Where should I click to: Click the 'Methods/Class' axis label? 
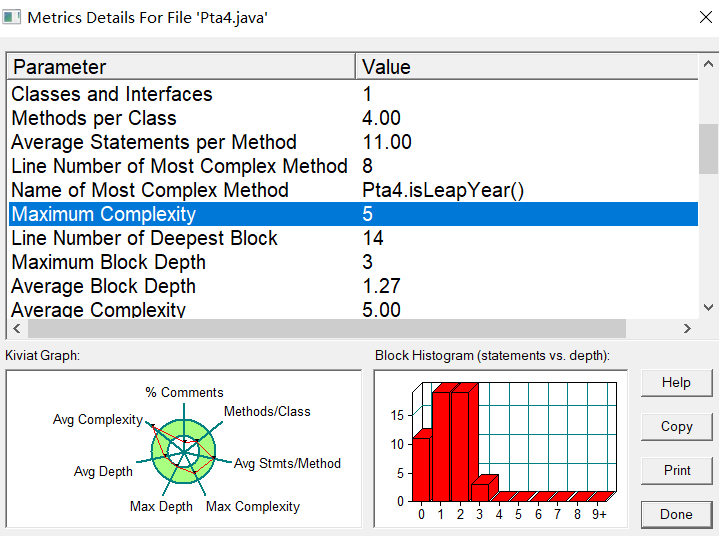click(267, 412)
